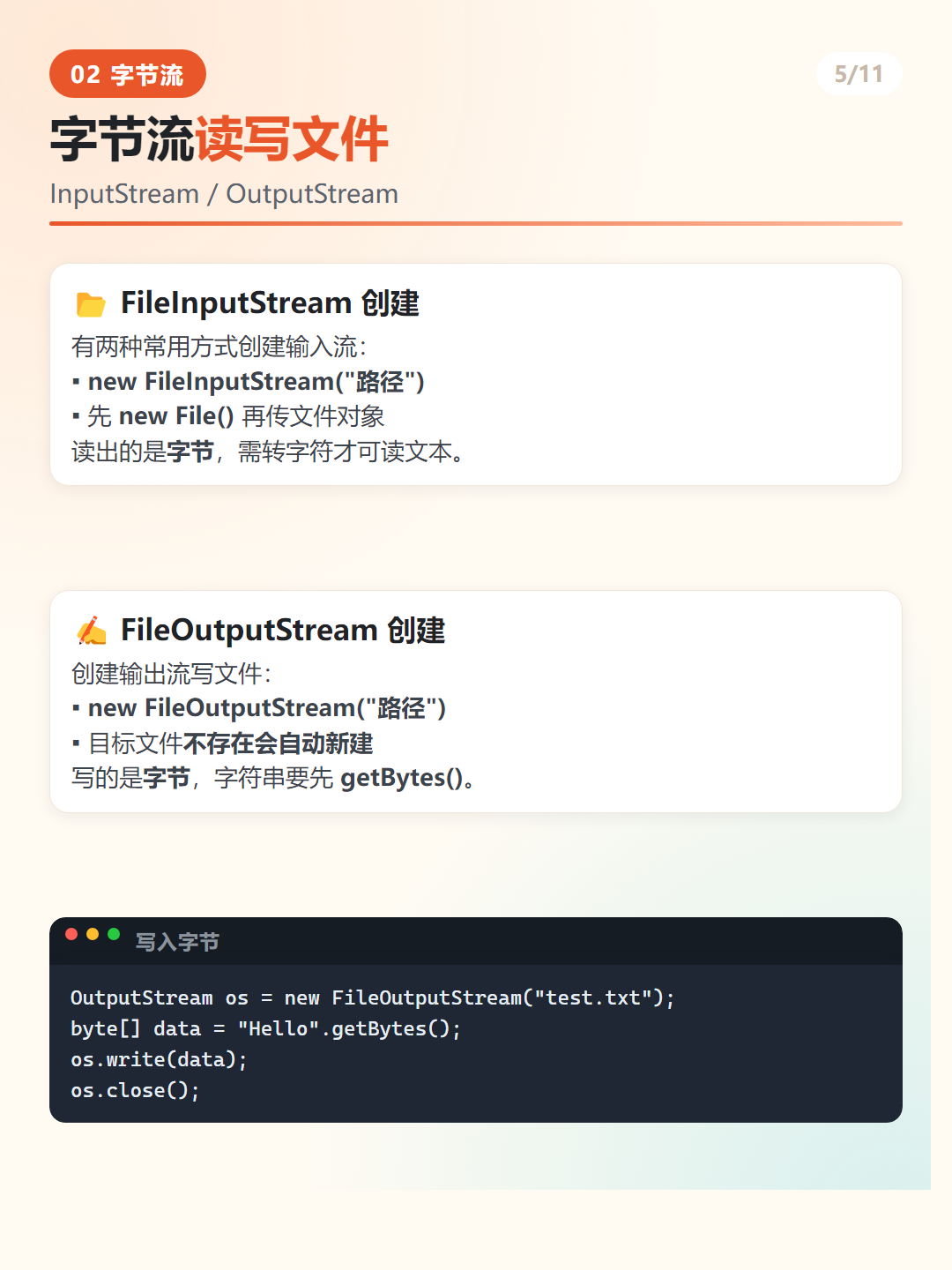Click code window title "写入字节"
This screenshot has width=952, height=1270.
[x=177, y=942]
